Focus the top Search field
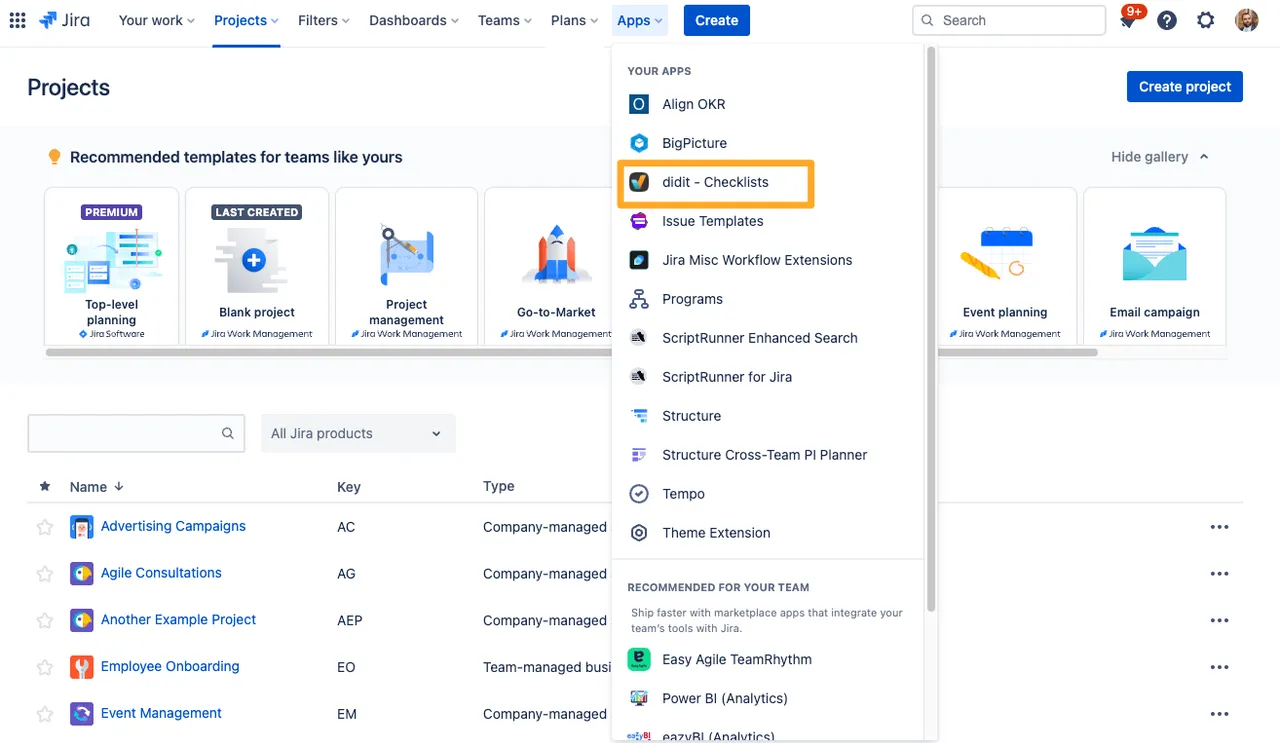The image size is (1280, 743). 1009,20
